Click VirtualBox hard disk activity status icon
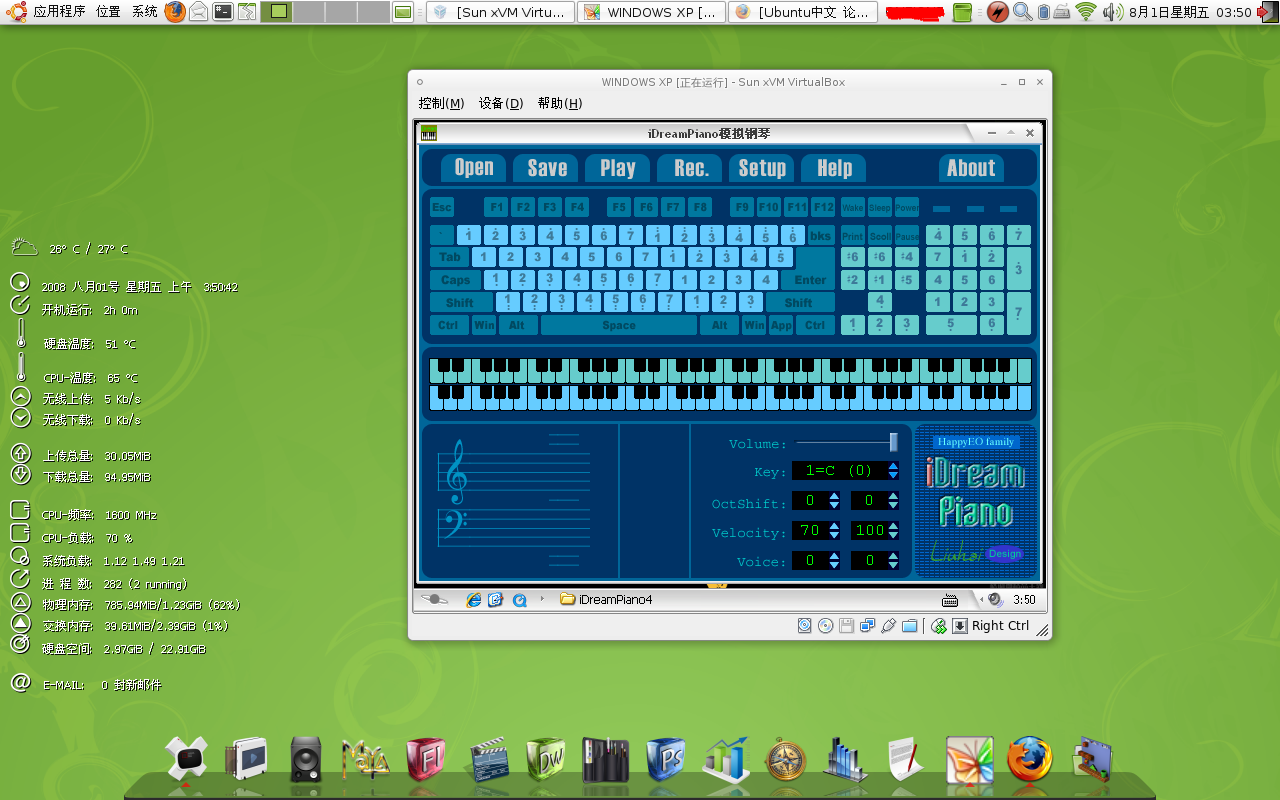The image size is (1280, 800). tap(805, 626)
